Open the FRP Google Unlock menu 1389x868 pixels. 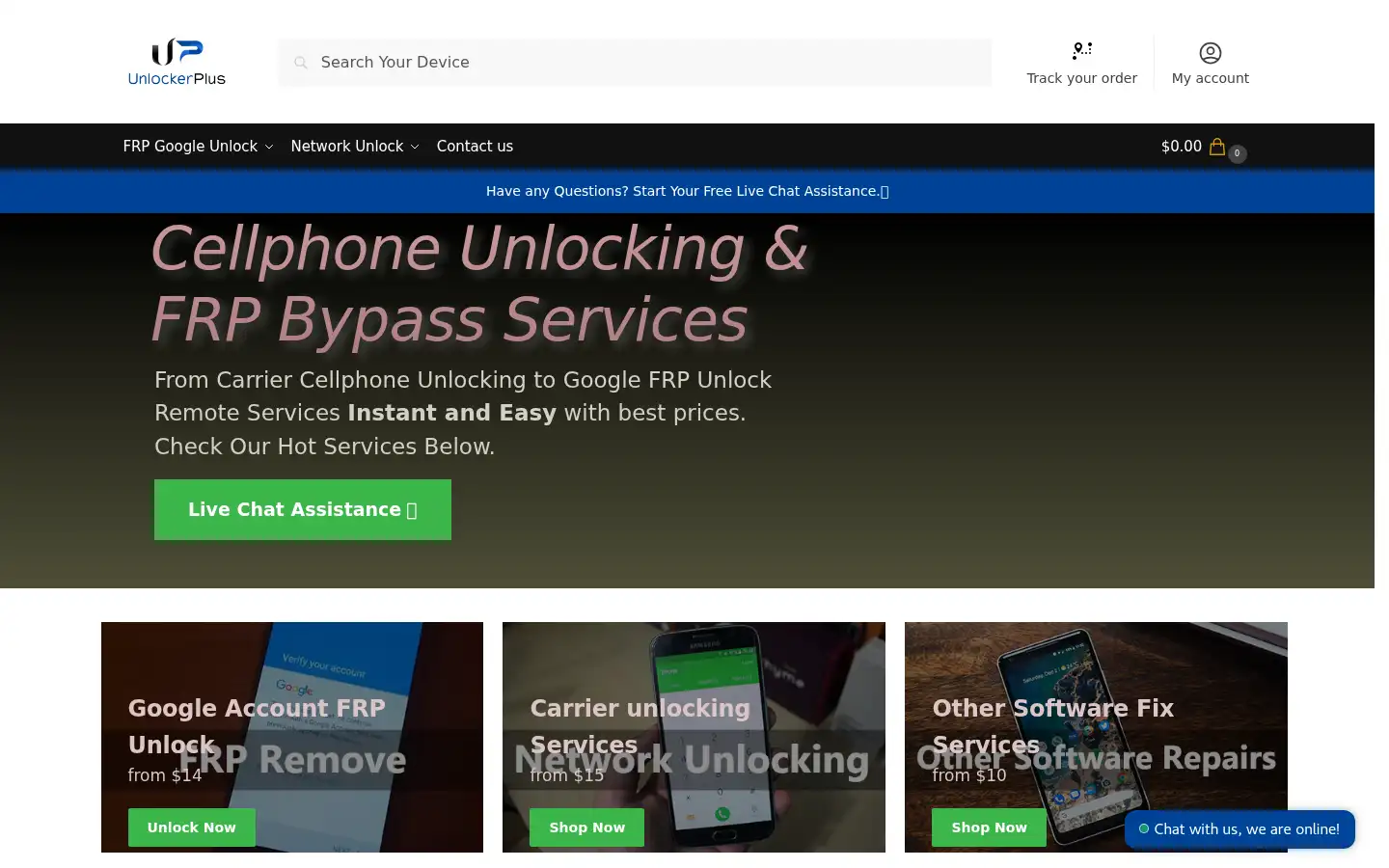pyautogui.click(x=190, y=147)
